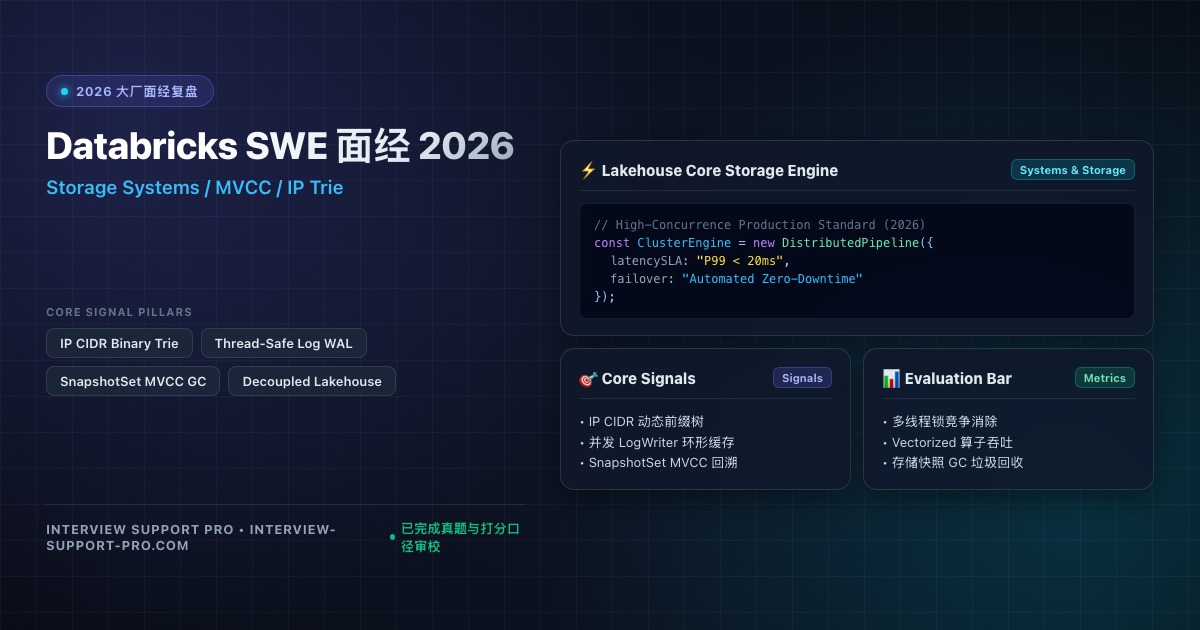The width and height of the screenshot is (1200, 630).
Task: Click the Storage Systems / MVCC / IP Trie subtitle
Action: click(195, 187)
